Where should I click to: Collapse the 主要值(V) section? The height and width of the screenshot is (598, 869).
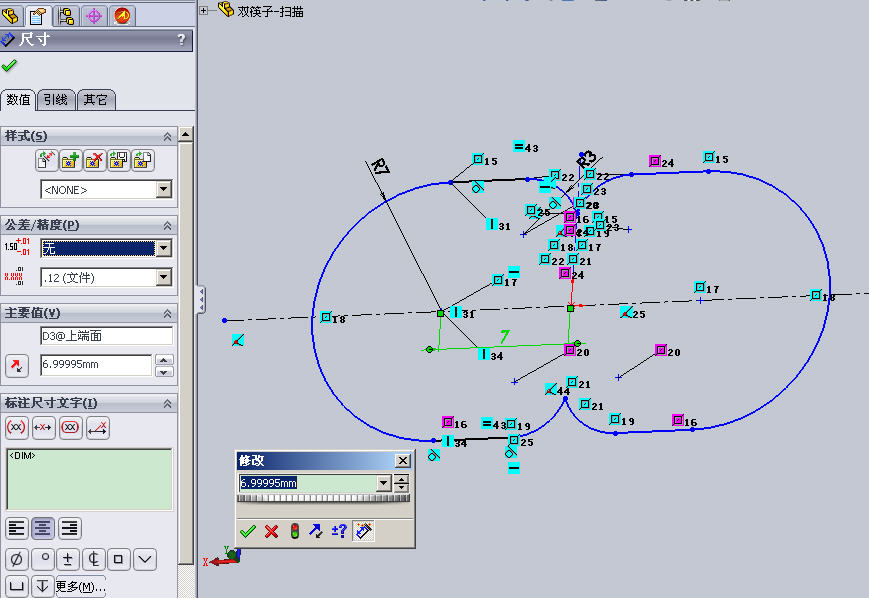click(167, 314)
